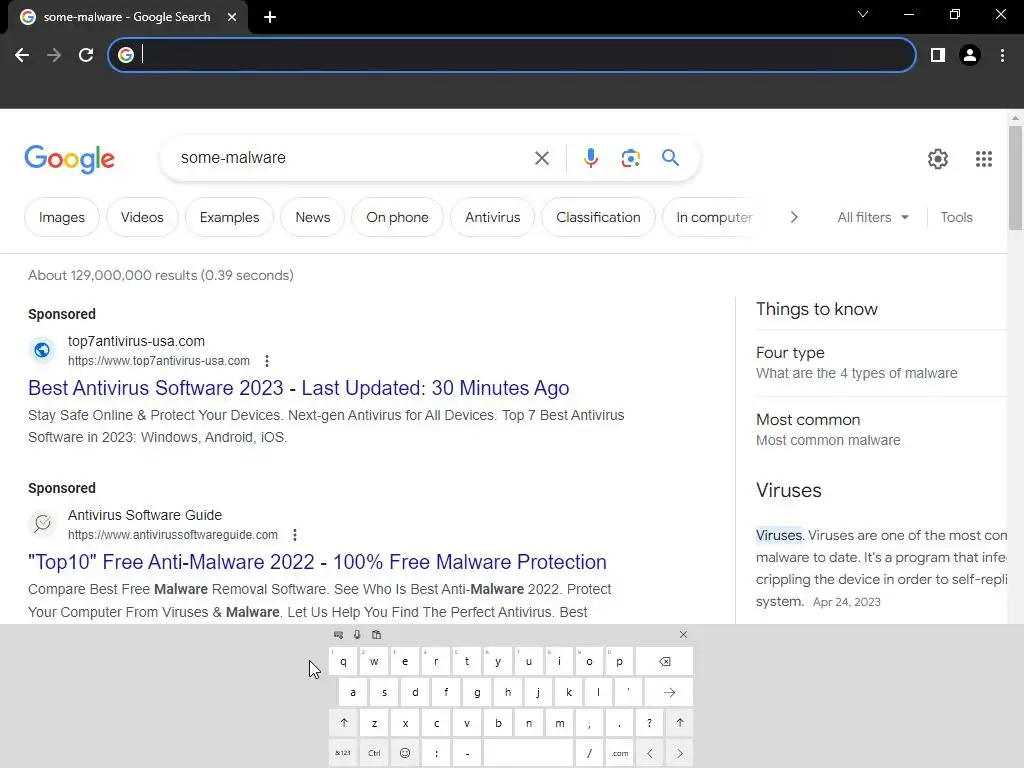Viewport: 1024px width, 768px height.
Task: Expand the Most common topic
Action: pos(882,430)
